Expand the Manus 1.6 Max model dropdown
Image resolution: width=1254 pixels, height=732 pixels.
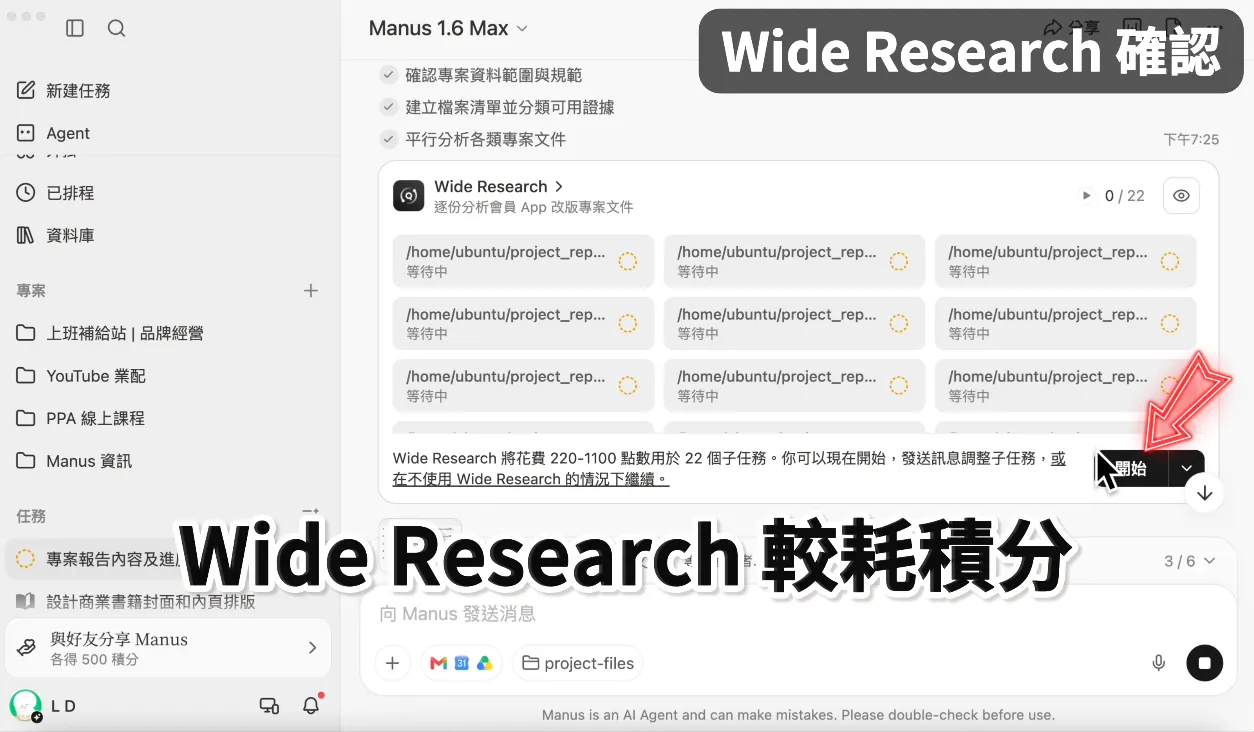pyautogui.click(x=449, y=28)
